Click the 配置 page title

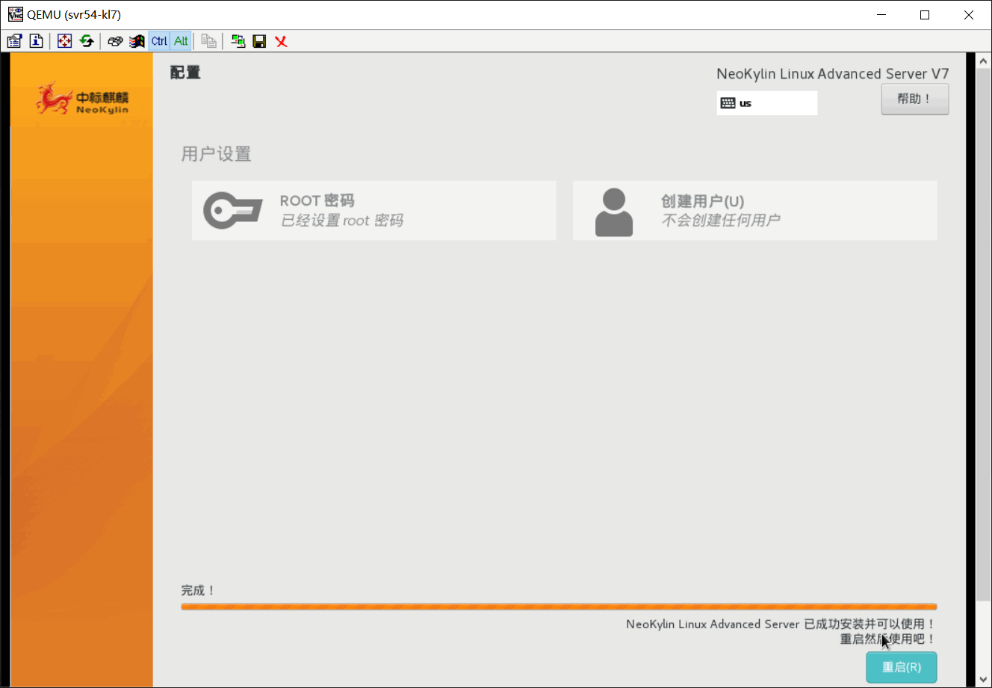pos(185,72)
